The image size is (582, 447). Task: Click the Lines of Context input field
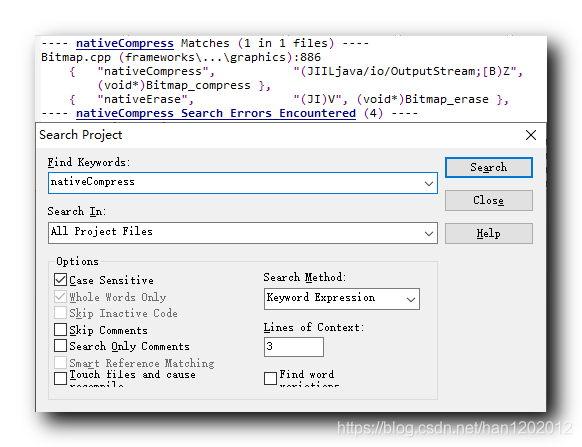[x=294, y=347]
